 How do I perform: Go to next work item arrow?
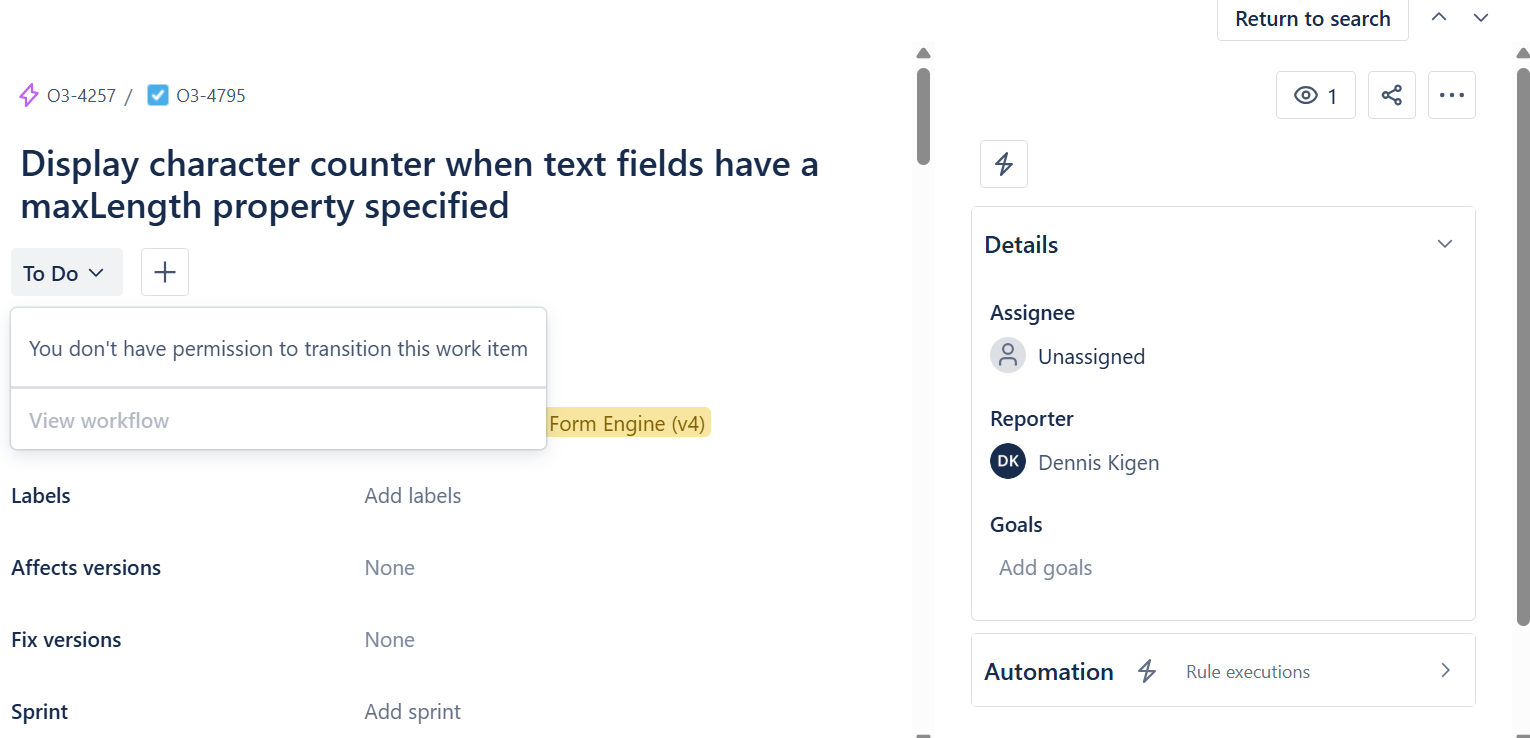click(1481, 17)
